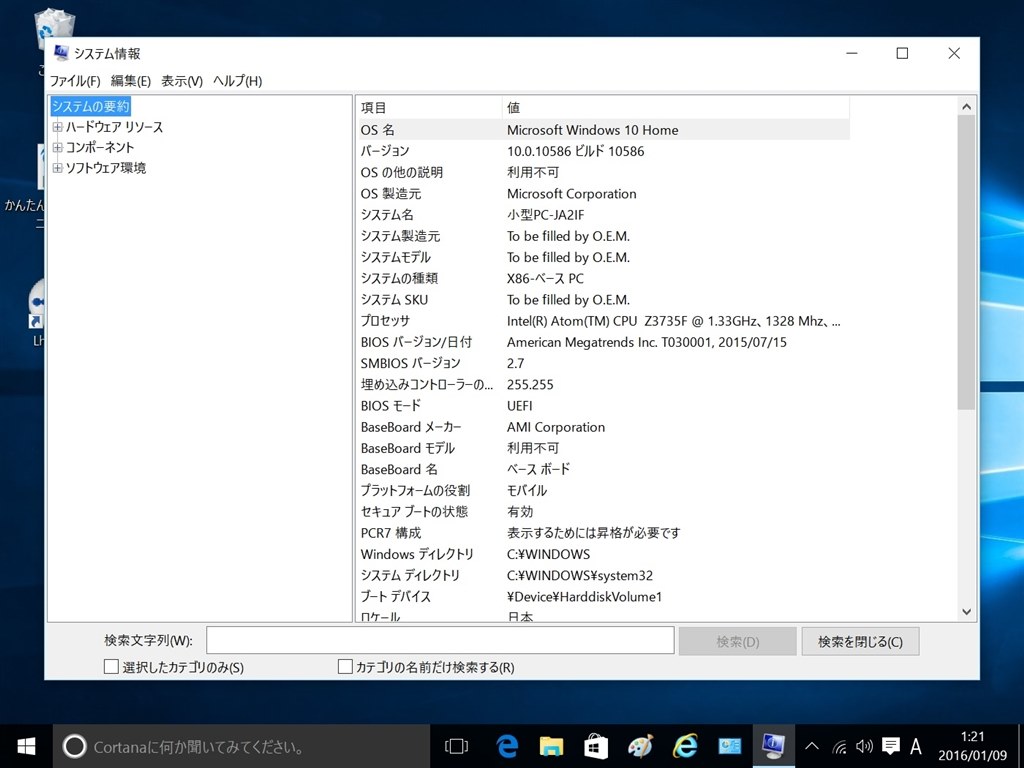1024x768 pixels.
Task: Expand the コンポーネント tree node
Action: (x=57, y=147)
